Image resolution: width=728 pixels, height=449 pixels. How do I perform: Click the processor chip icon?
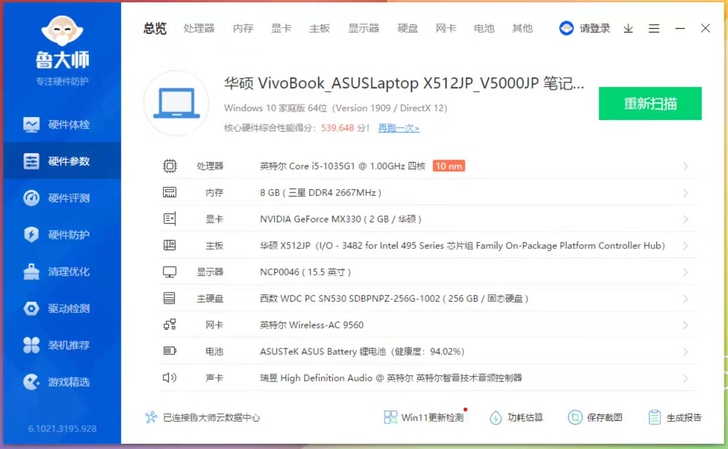170,166
